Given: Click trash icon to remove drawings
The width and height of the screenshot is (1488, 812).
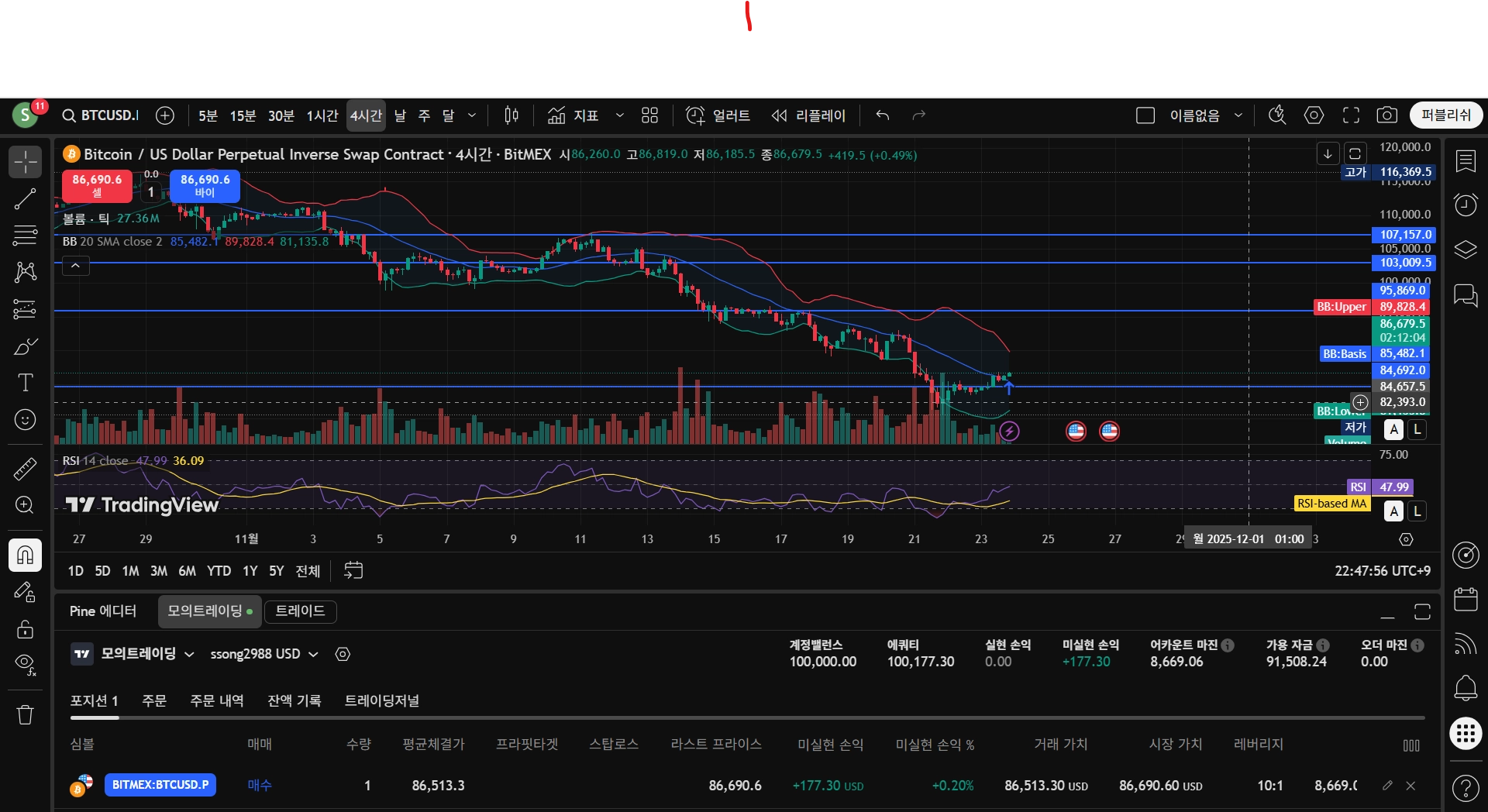Looking at the screenshot, I should pos(25,714).
